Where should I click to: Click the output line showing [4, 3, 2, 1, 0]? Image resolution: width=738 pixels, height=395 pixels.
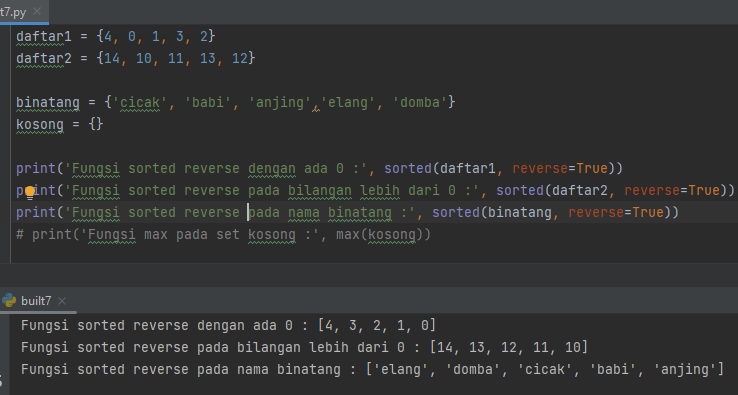point(229,325)
